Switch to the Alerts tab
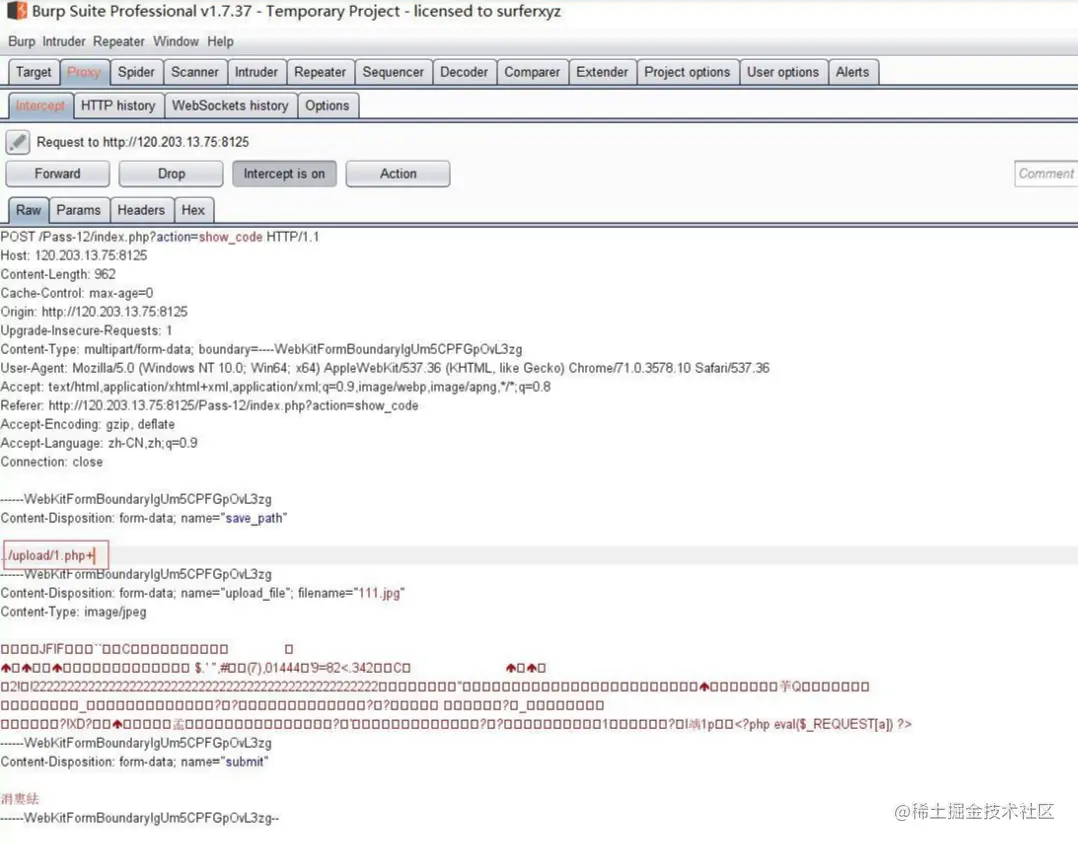 click(x=852, y=72)
